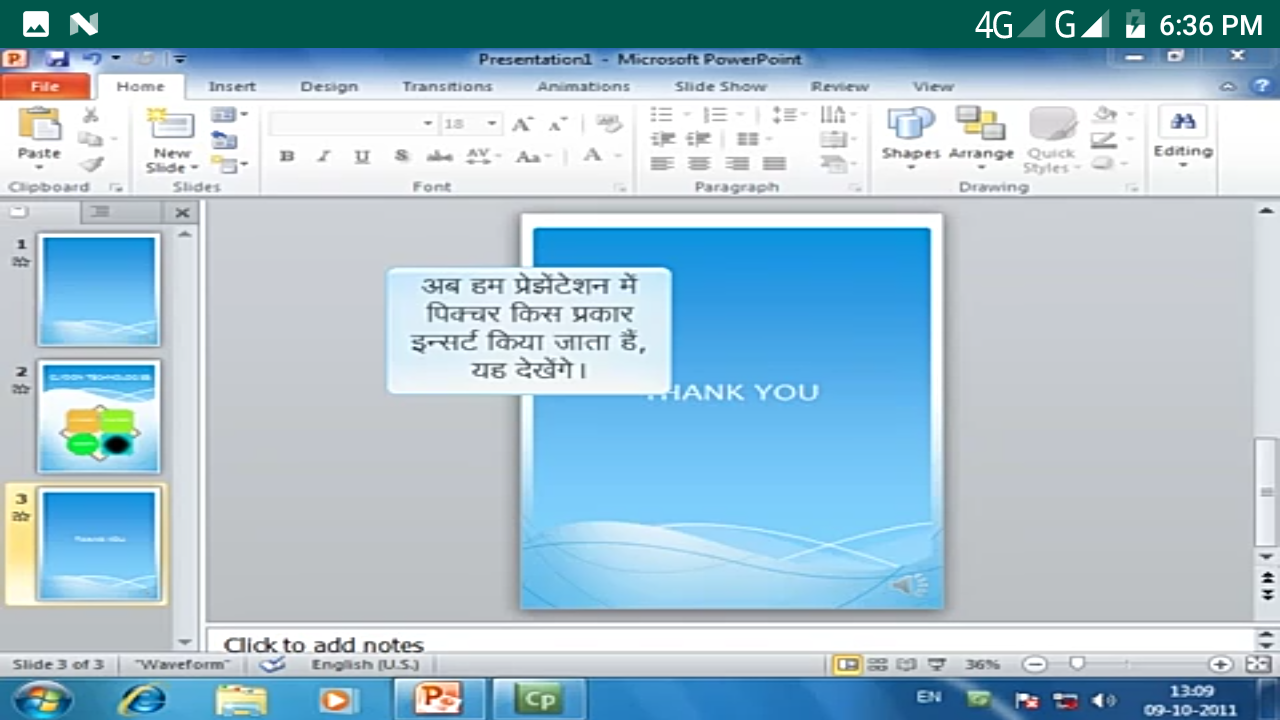Screen dimensions: 1280x720
Task: Close the slides thumbnail pane
Action: pos(182,212)
